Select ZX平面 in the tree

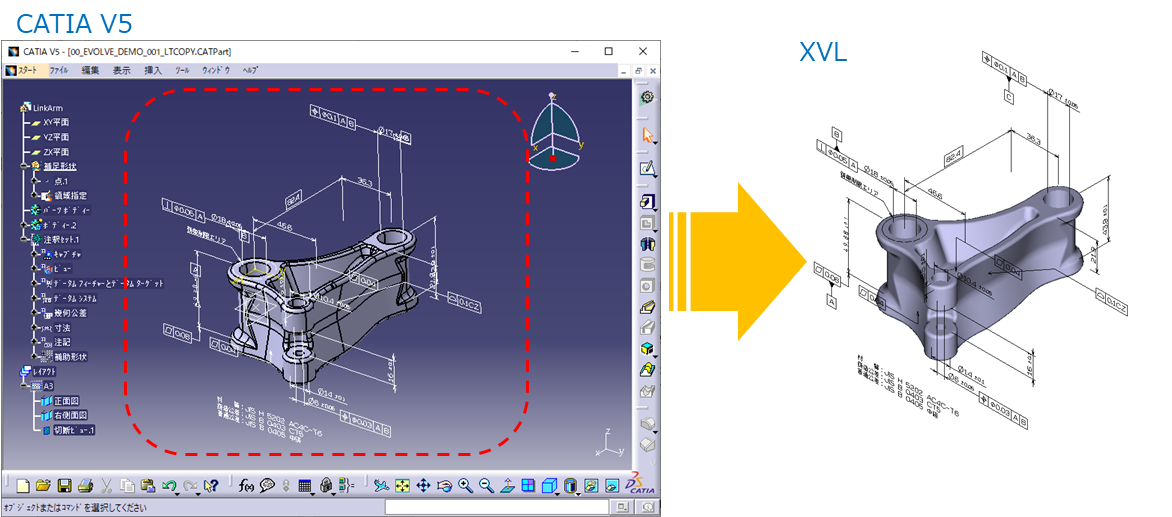57,152
